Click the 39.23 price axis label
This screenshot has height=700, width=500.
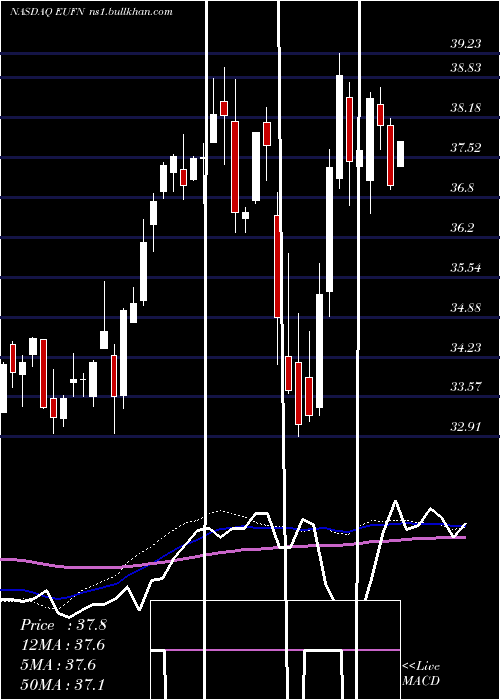click(466, 43)
